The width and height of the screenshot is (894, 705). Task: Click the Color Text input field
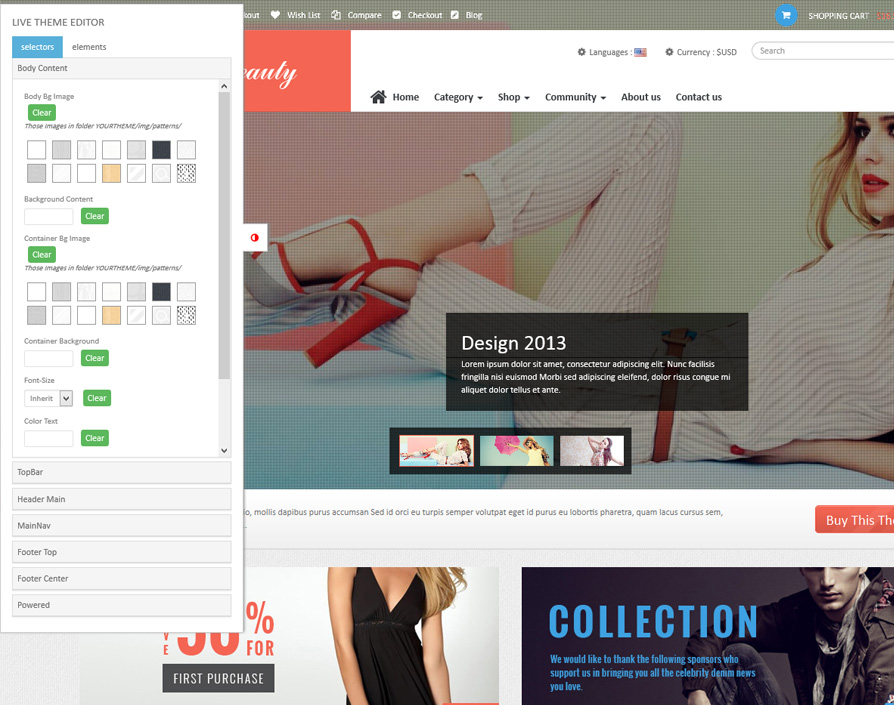48,438
